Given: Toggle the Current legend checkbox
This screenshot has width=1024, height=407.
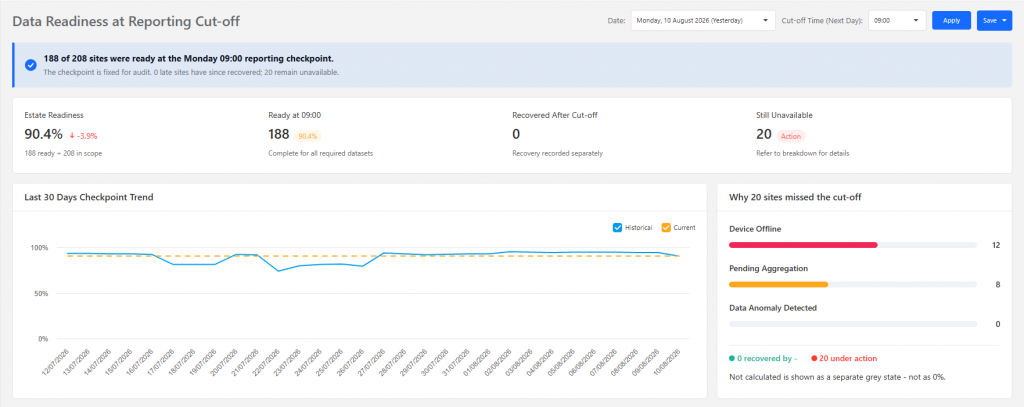Looking at the screenshot, I should (666, 228).
